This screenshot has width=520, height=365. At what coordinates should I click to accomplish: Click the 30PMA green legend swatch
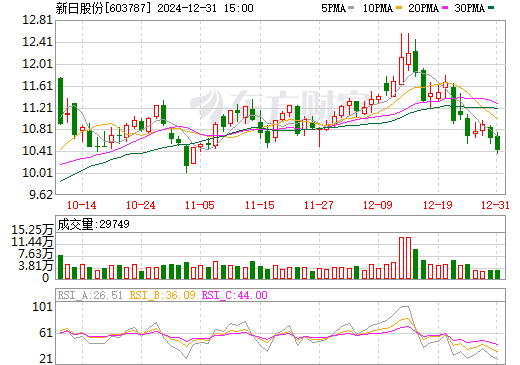(x=491, y=8)
